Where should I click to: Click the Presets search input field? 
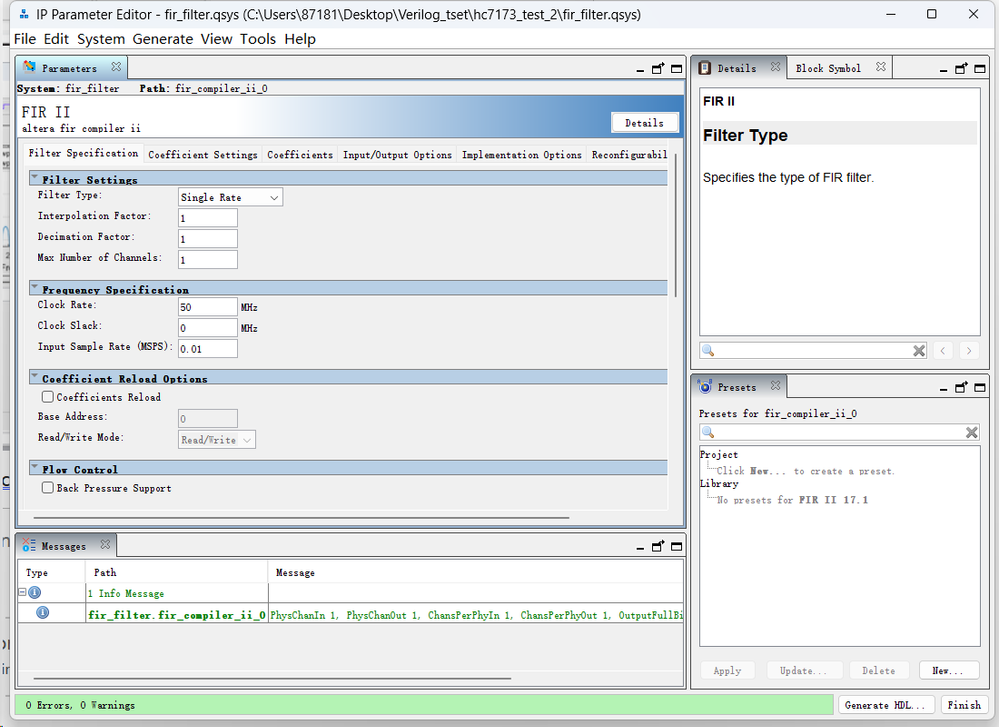(x=840, y=433)
